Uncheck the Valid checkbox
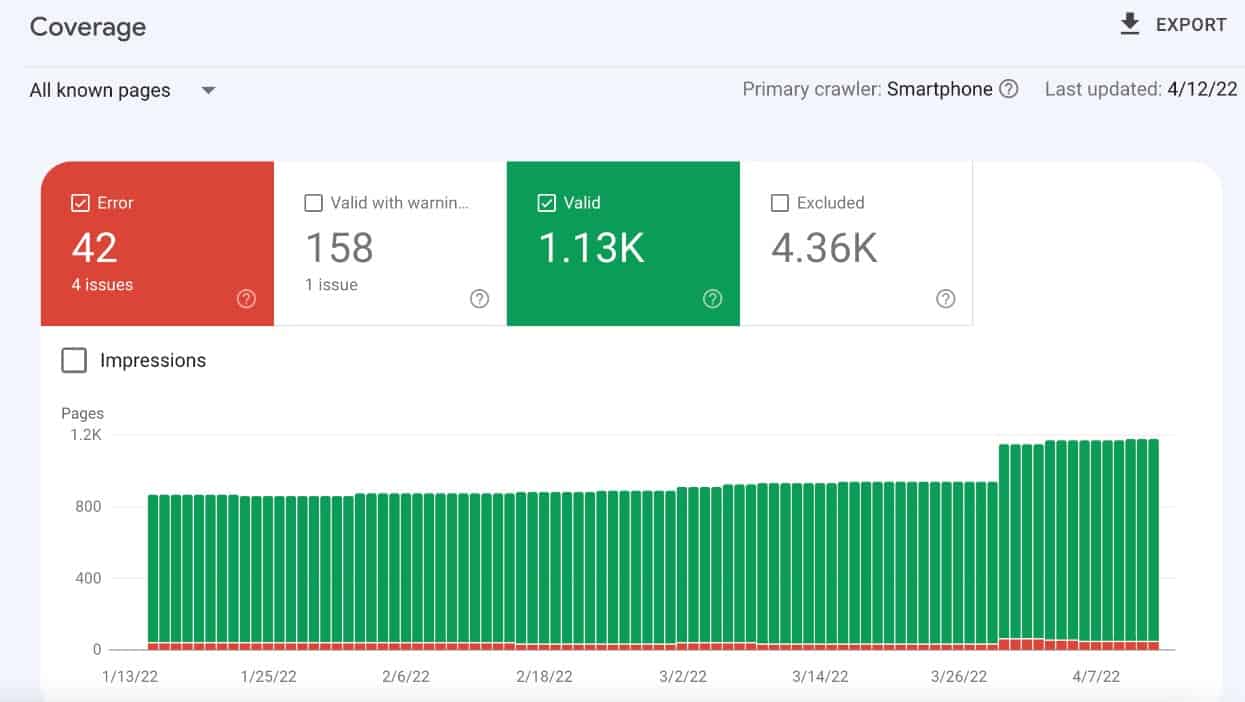1245x702 pixels. [547, 203]
